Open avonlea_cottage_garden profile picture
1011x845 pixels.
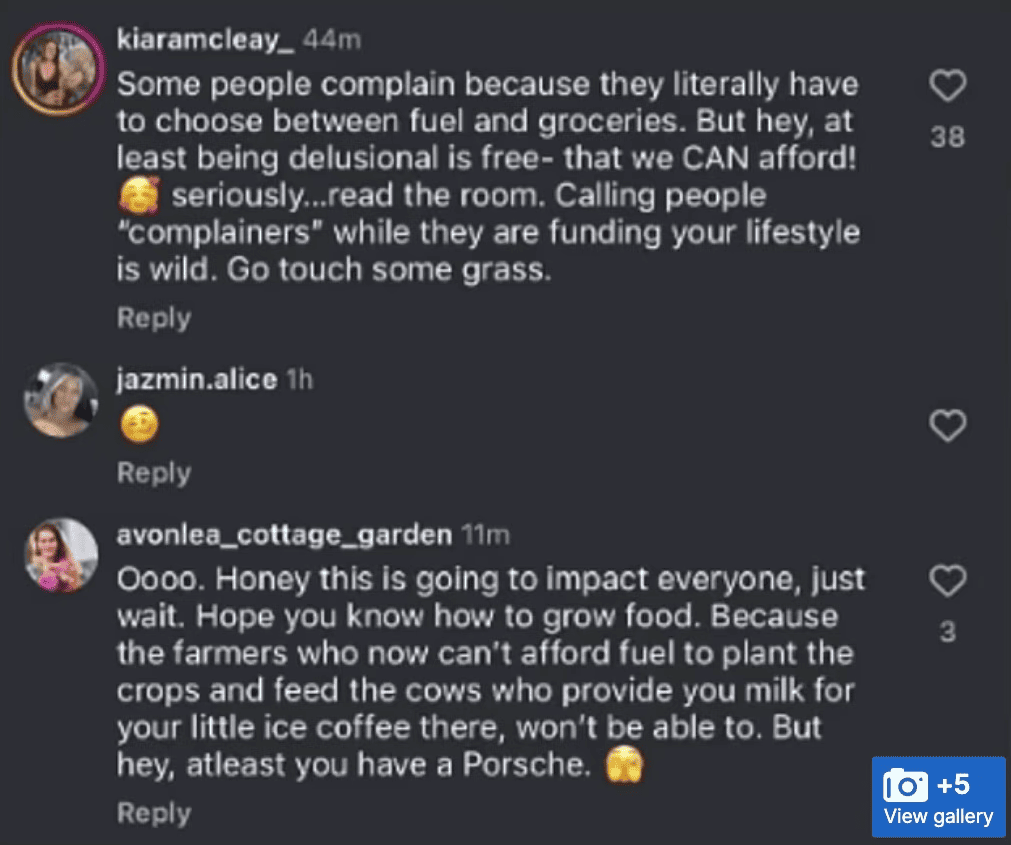(60, 555)
